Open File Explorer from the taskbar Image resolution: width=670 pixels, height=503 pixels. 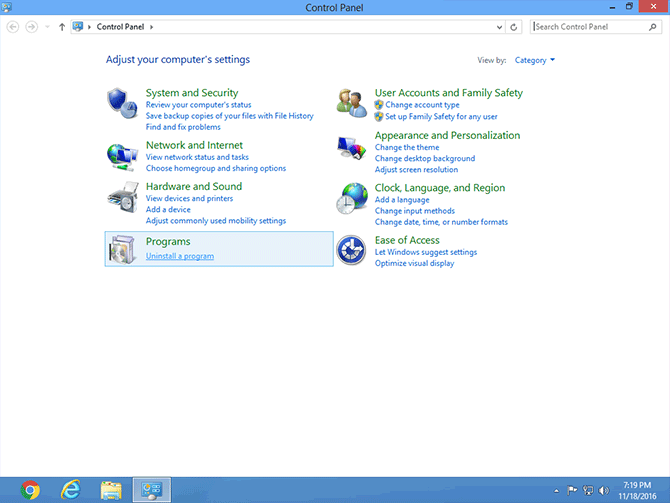point(111,490)
